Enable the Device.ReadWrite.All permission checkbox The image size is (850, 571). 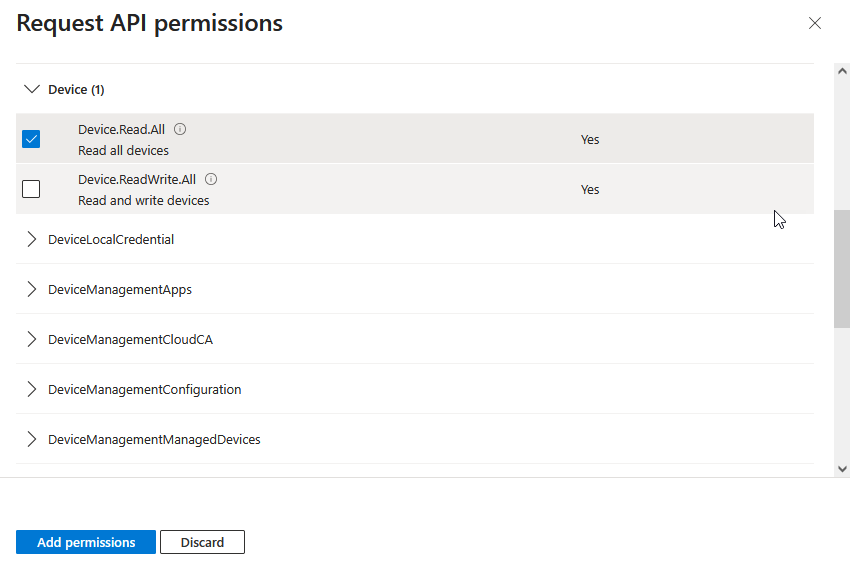[x=31, y=189]
